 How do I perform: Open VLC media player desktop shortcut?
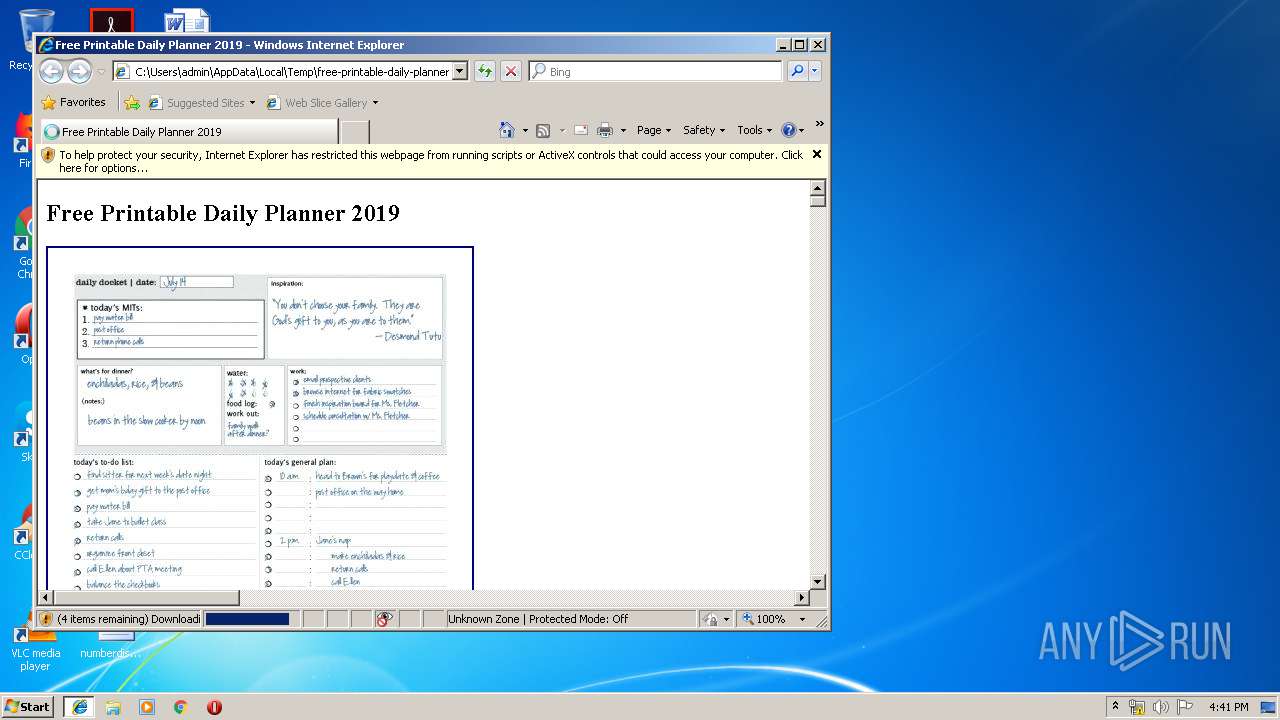pyautogui.click(x=35, y=650)
